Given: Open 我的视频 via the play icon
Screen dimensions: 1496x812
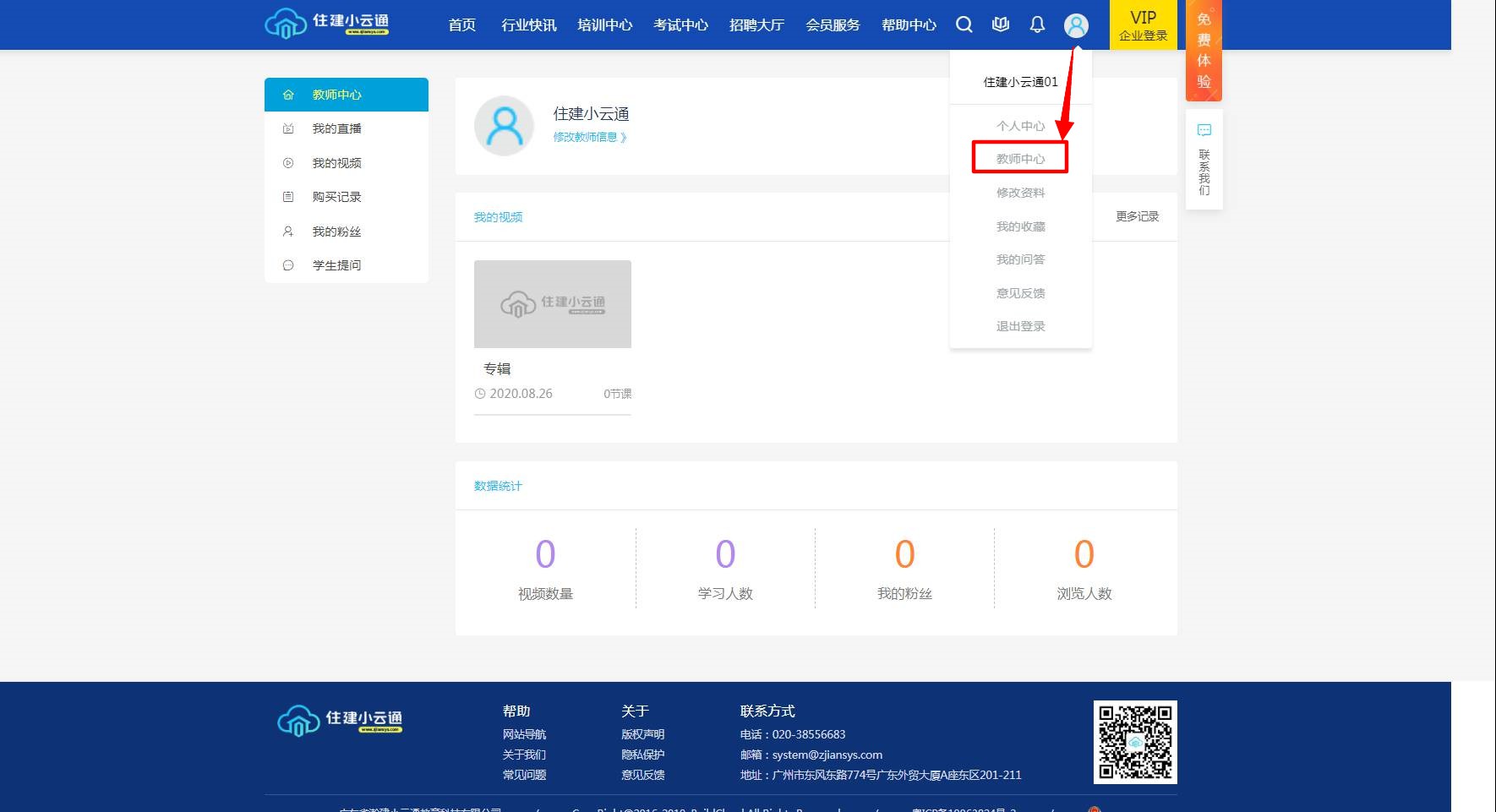Looking at the screenshot, I should point(287,163).
